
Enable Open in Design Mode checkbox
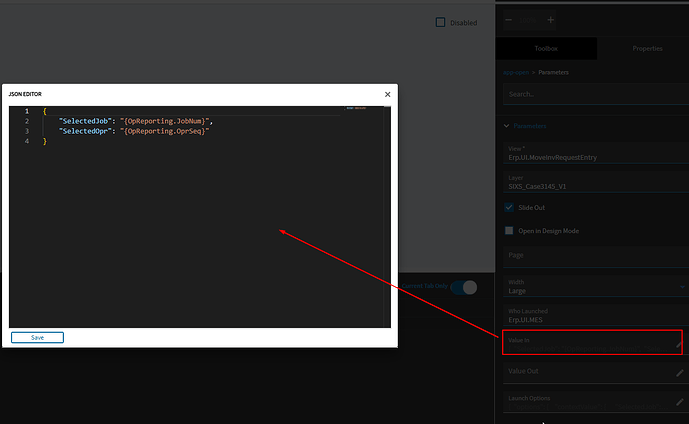tap(509, 231)
